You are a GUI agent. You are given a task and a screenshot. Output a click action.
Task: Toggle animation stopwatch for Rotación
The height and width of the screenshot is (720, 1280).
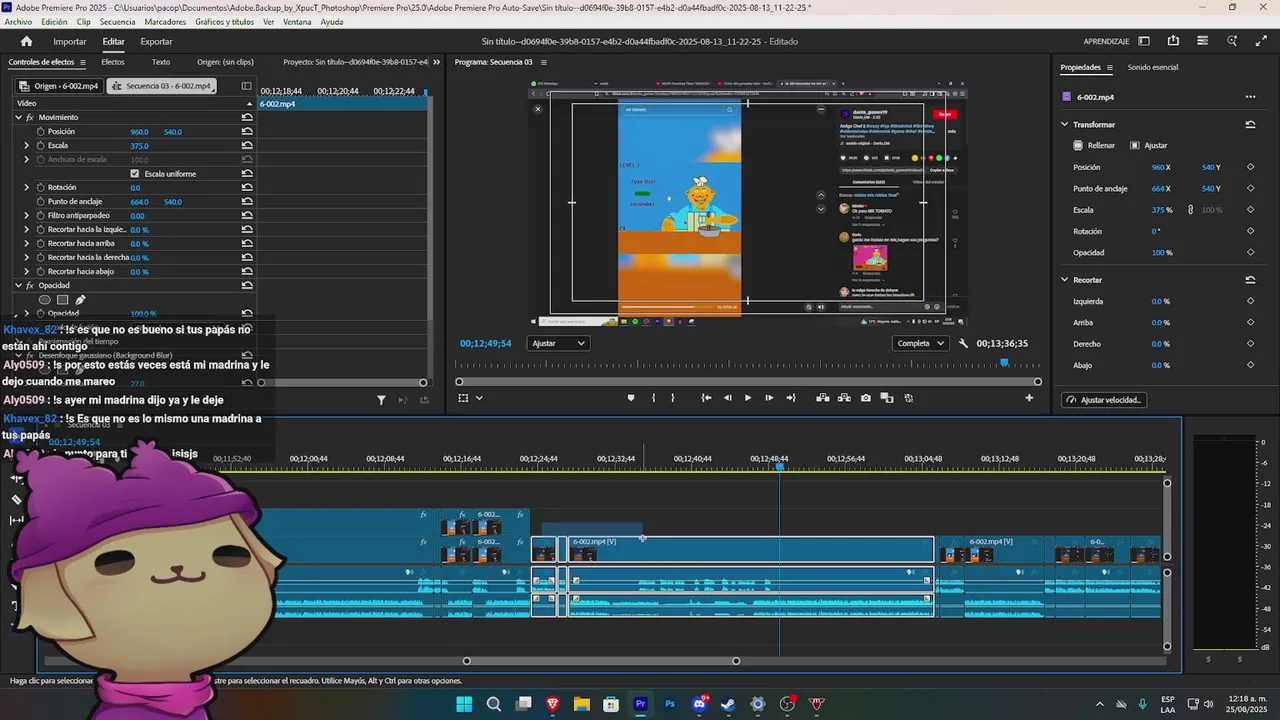41,187
